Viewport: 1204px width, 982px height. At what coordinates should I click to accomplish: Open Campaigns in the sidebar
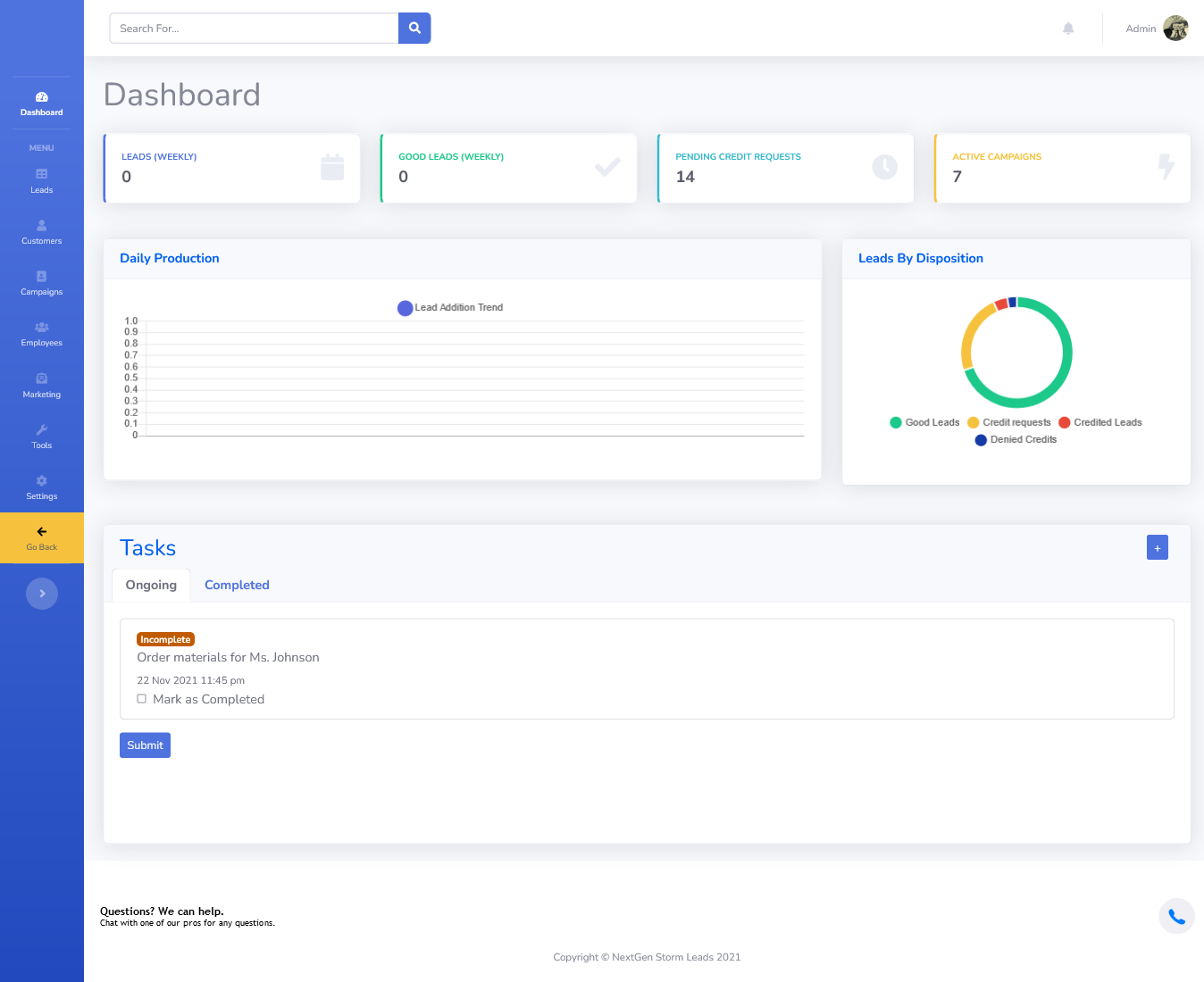click(x=41, y=282)
